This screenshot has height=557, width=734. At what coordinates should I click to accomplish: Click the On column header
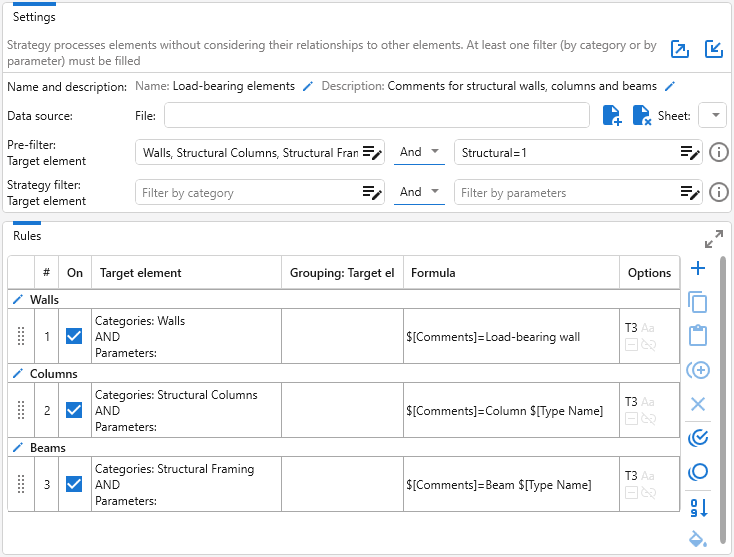pyautogui.click(x=75, y=272)
